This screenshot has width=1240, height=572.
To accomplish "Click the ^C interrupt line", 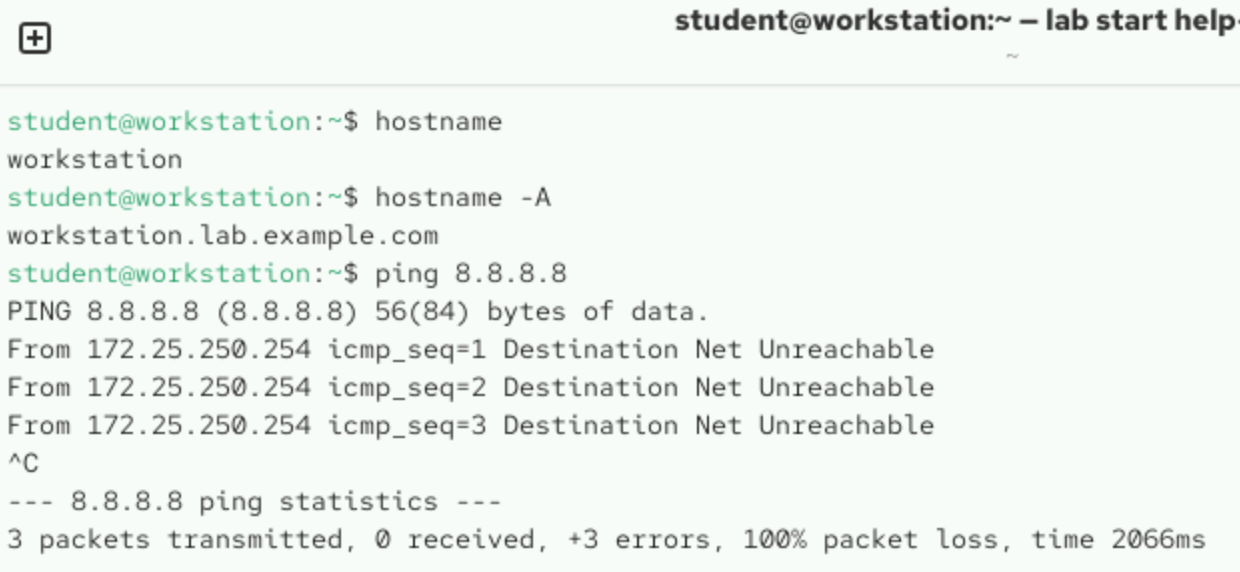I will point(23,464).
